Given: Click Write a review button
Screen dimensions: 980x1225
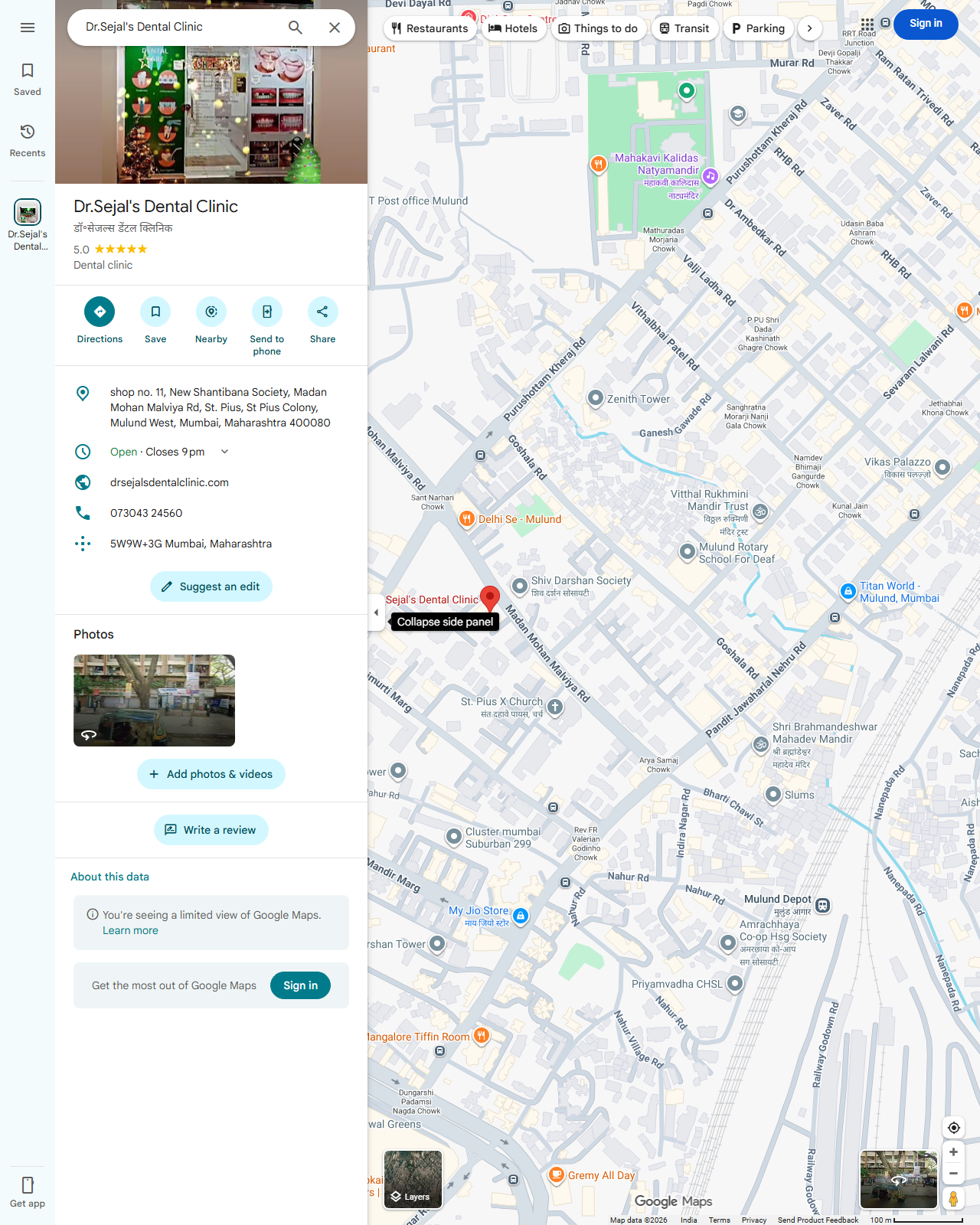Looking at the screenshot, I should coord(211,830).
